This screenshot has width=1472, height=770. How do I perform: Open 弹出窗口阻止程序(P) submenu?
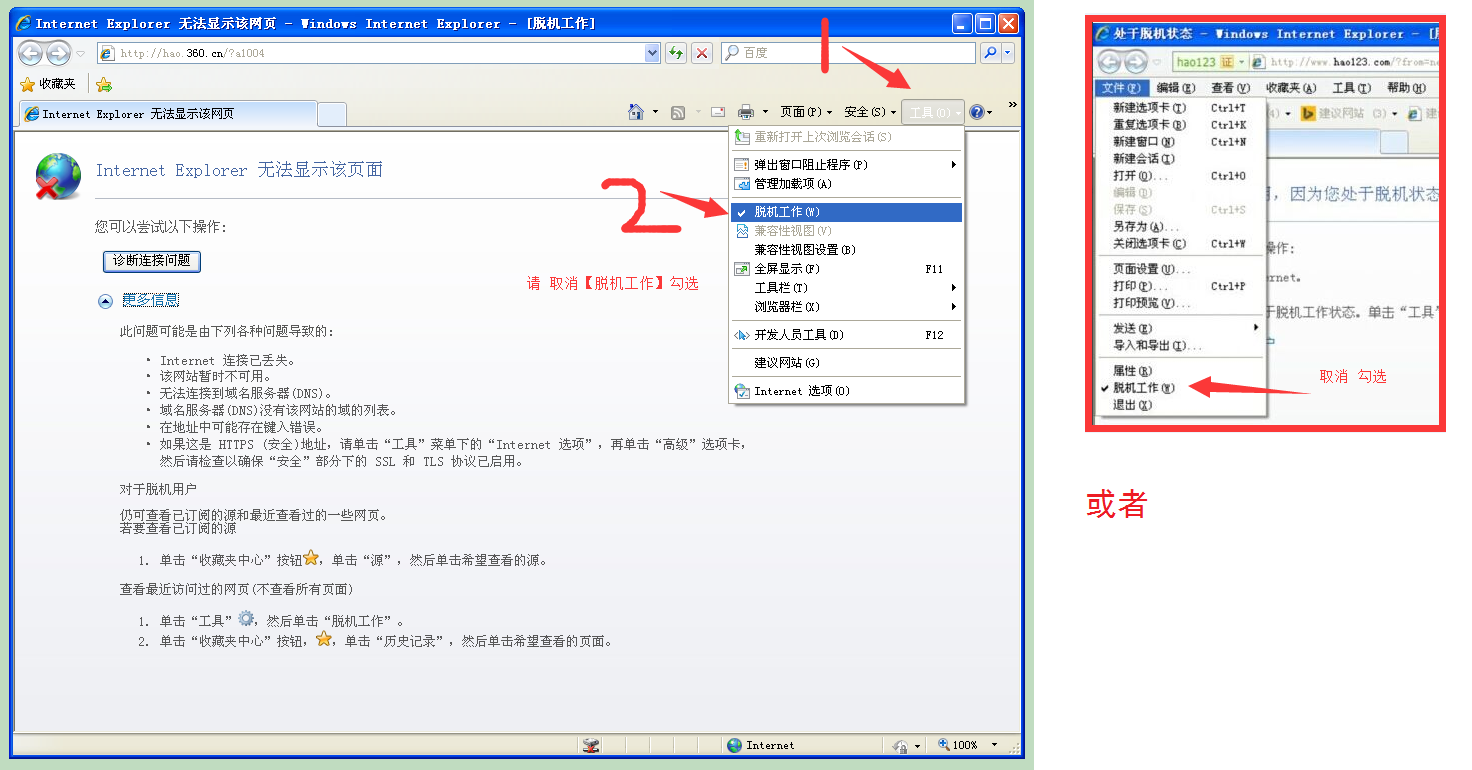pyautogui.click(x=846, y=165)
